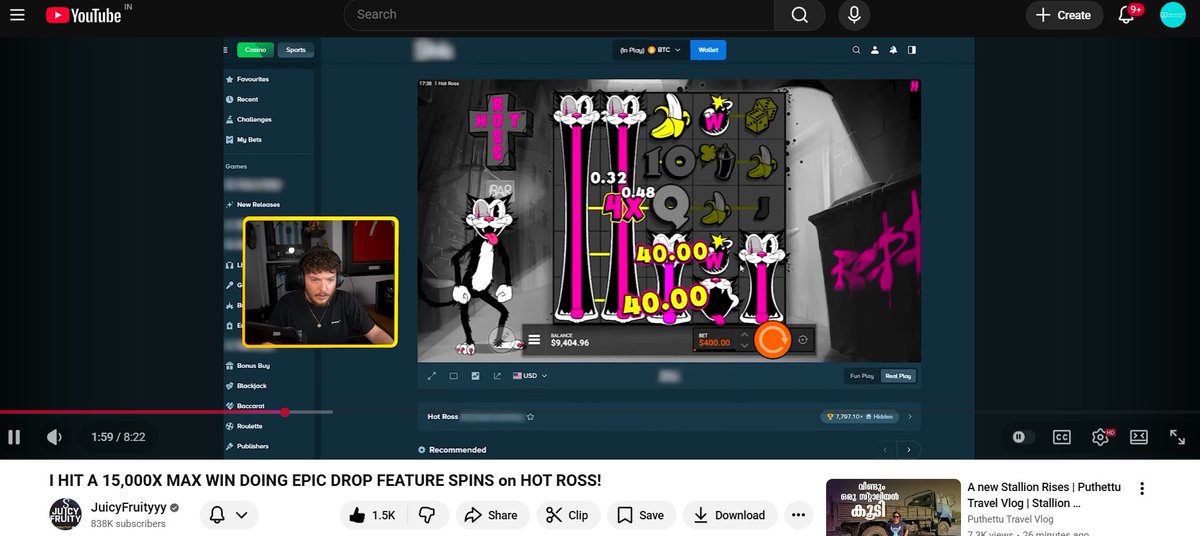Select Fun Play mode toggle
This screenshot has height=536, width=1200.
(x=861, y=376)
